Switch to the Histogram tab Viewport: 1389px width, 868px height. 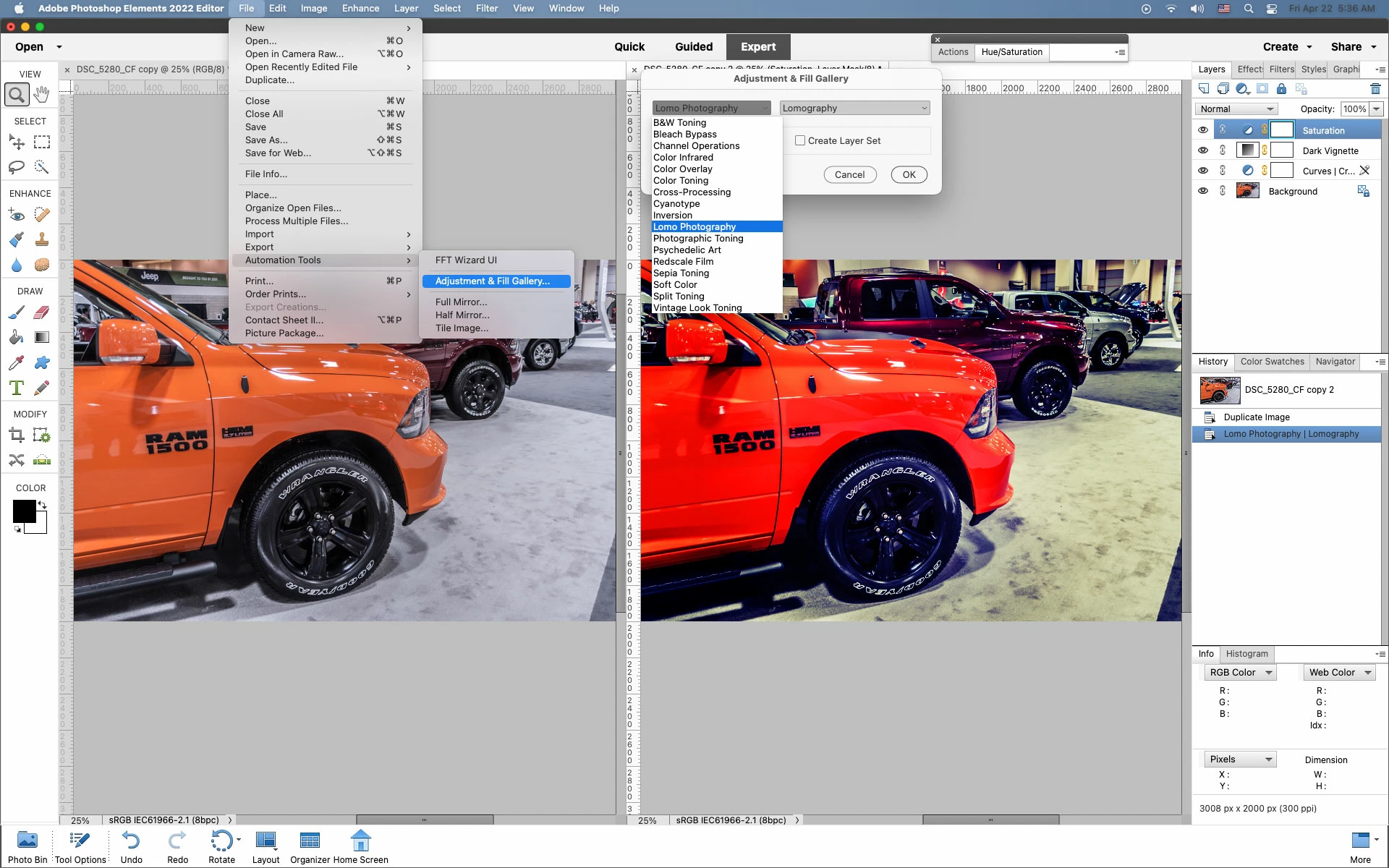tap(1246, 654)
